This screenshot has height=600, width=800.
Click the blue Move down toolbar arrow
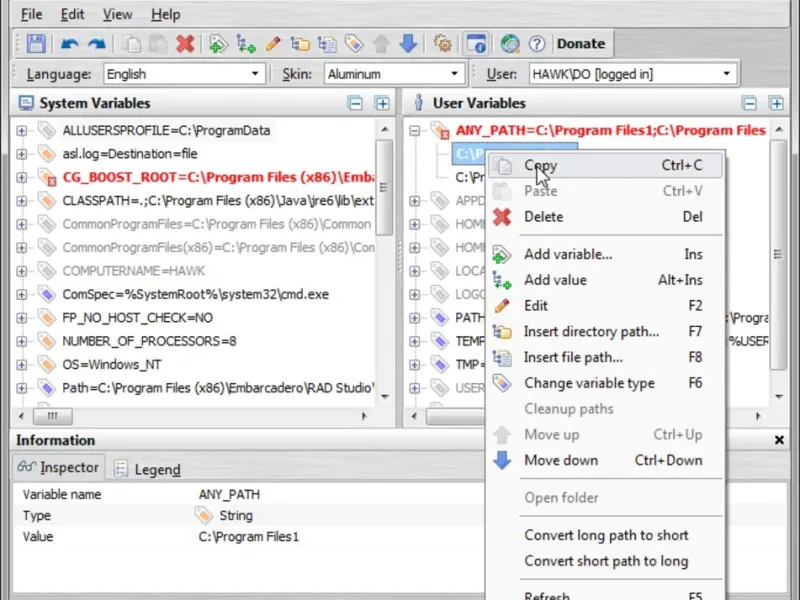(408, 44)
